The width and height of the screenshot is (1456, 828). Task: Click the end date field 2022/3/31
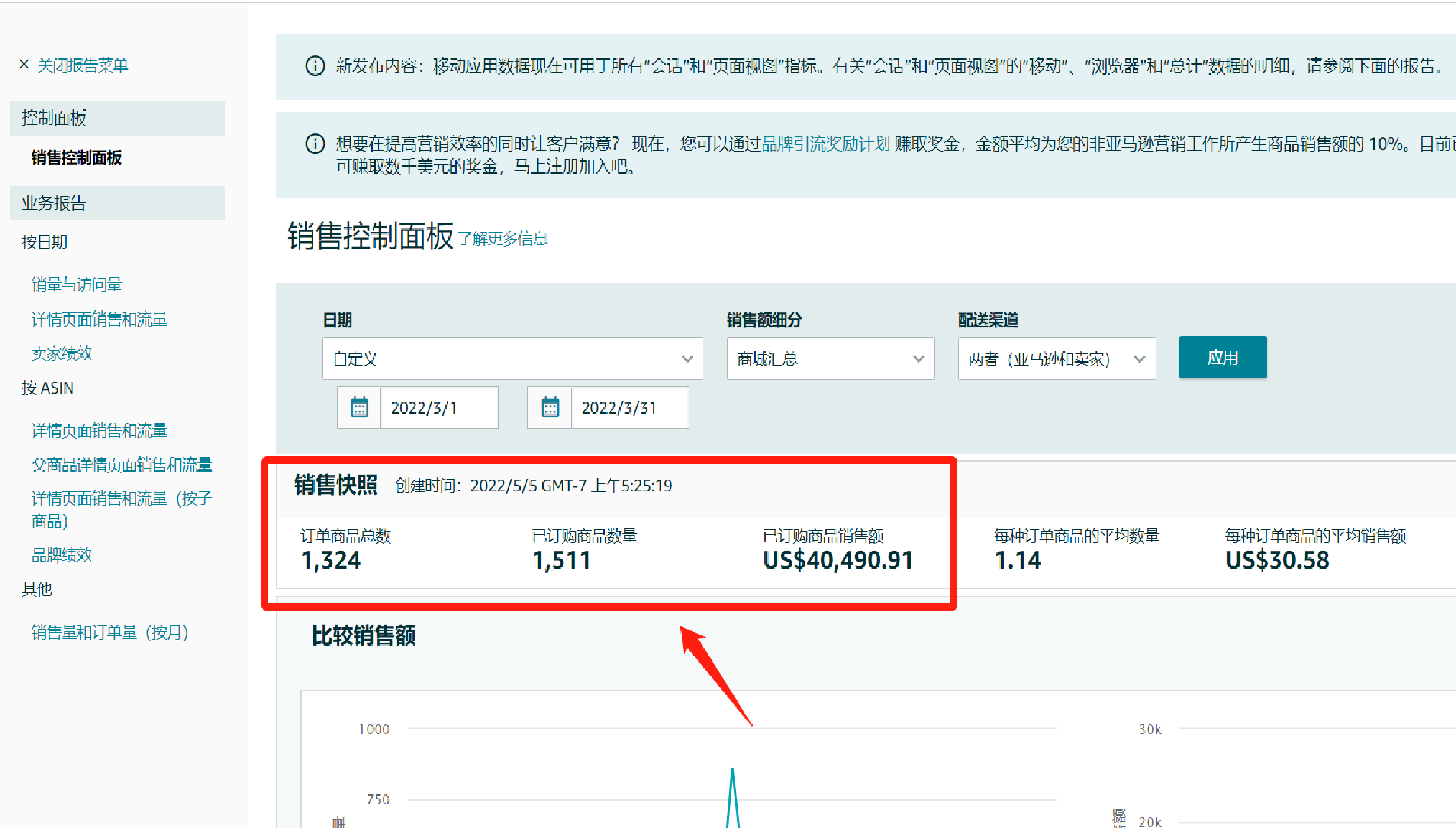[x=629, y=408]
